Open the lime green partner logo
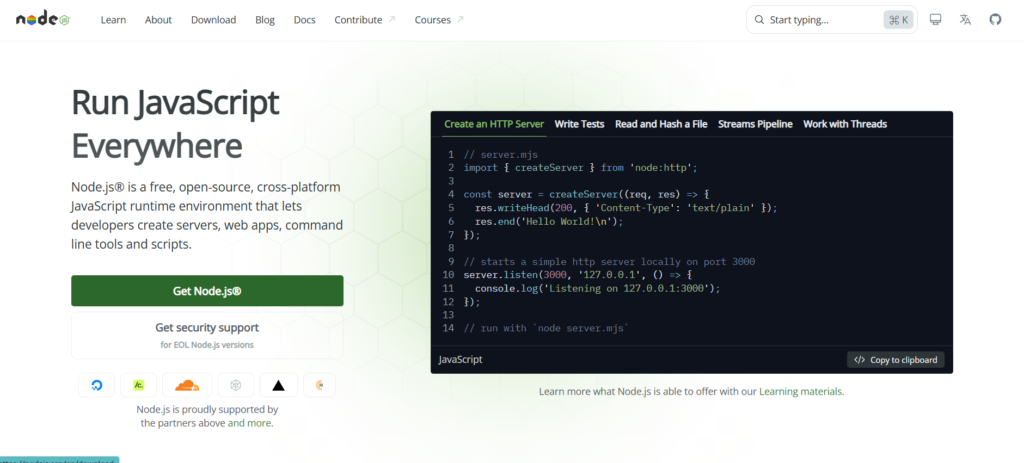The width and height of the screenshot is (1024, 463). [138, 385]
